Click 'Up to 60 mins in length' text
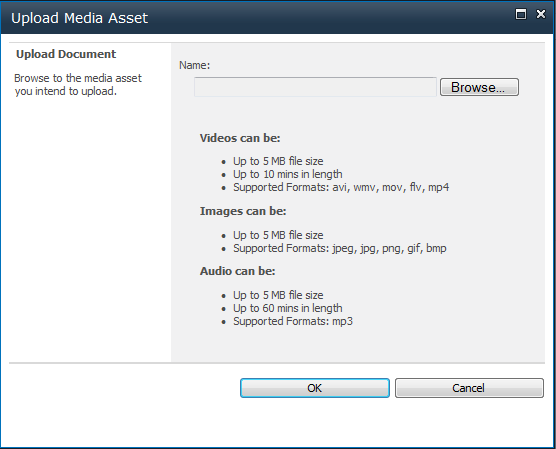 click(x=288, y=308)
